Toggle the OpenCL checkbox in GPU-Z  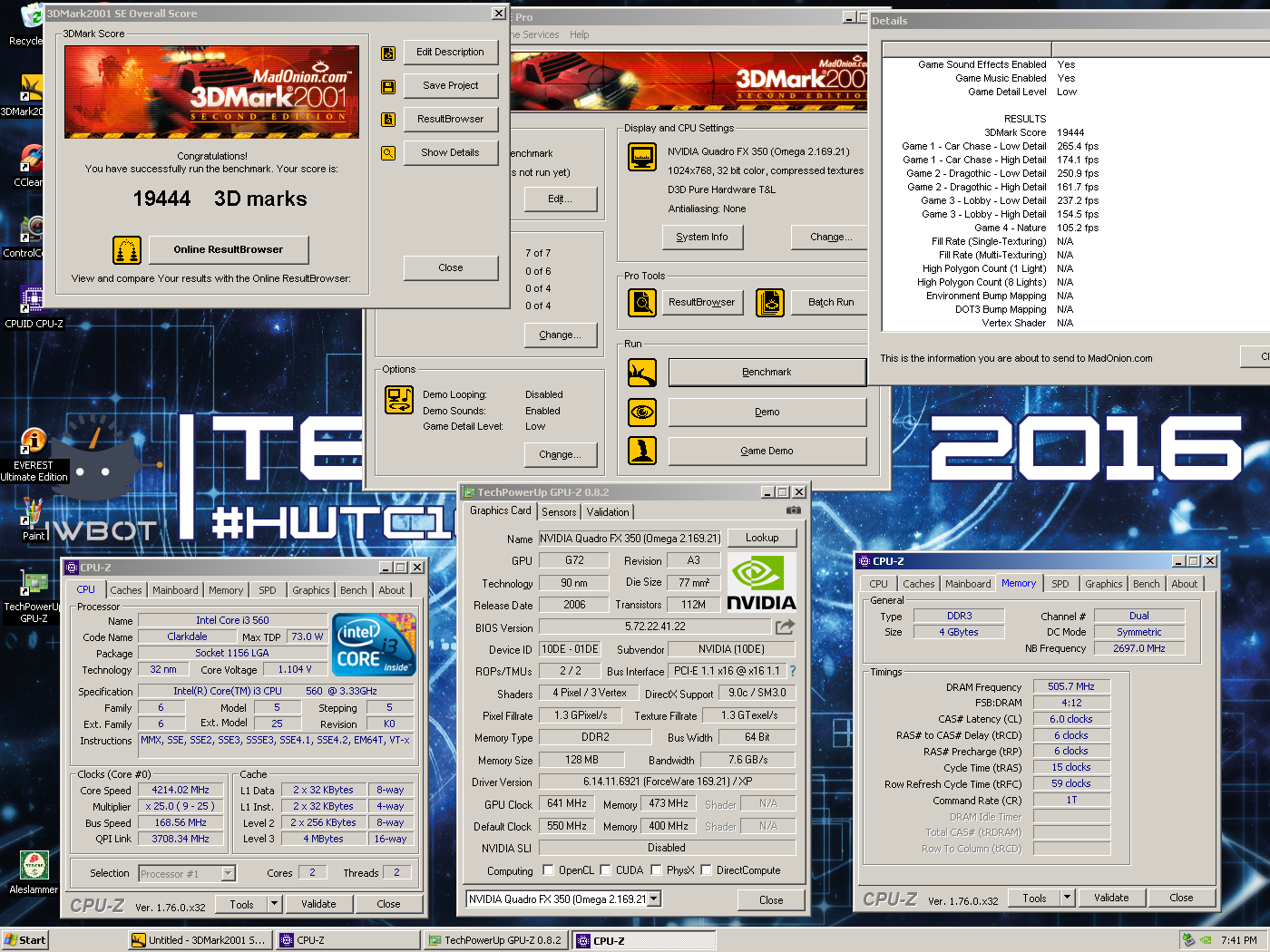(548, 870)
